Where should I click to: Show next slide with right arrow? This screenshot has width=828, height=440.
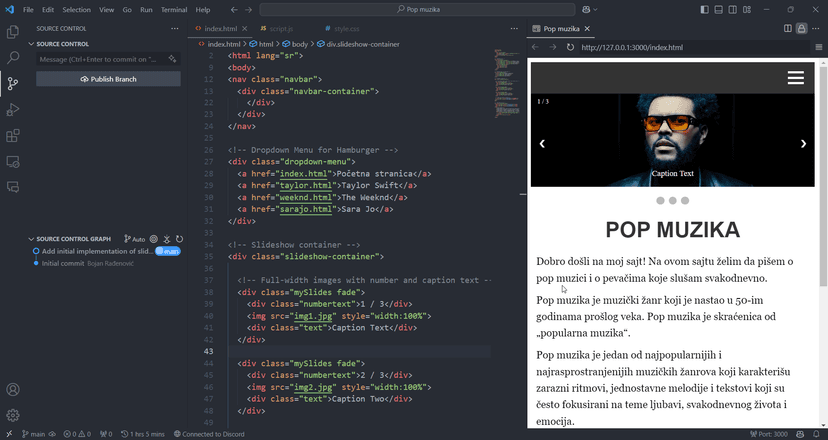pos(803,144)
